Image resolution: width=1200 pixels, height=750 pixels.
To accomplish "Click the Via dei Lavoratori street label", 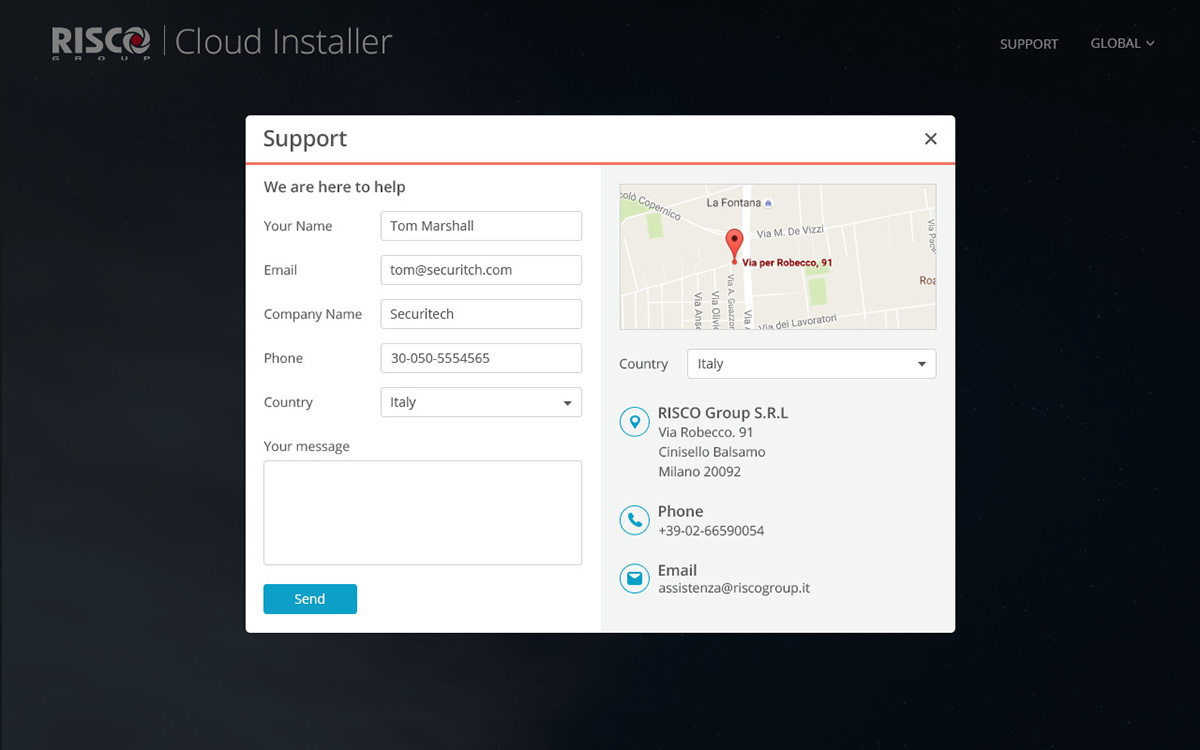I will coord(796,323).
